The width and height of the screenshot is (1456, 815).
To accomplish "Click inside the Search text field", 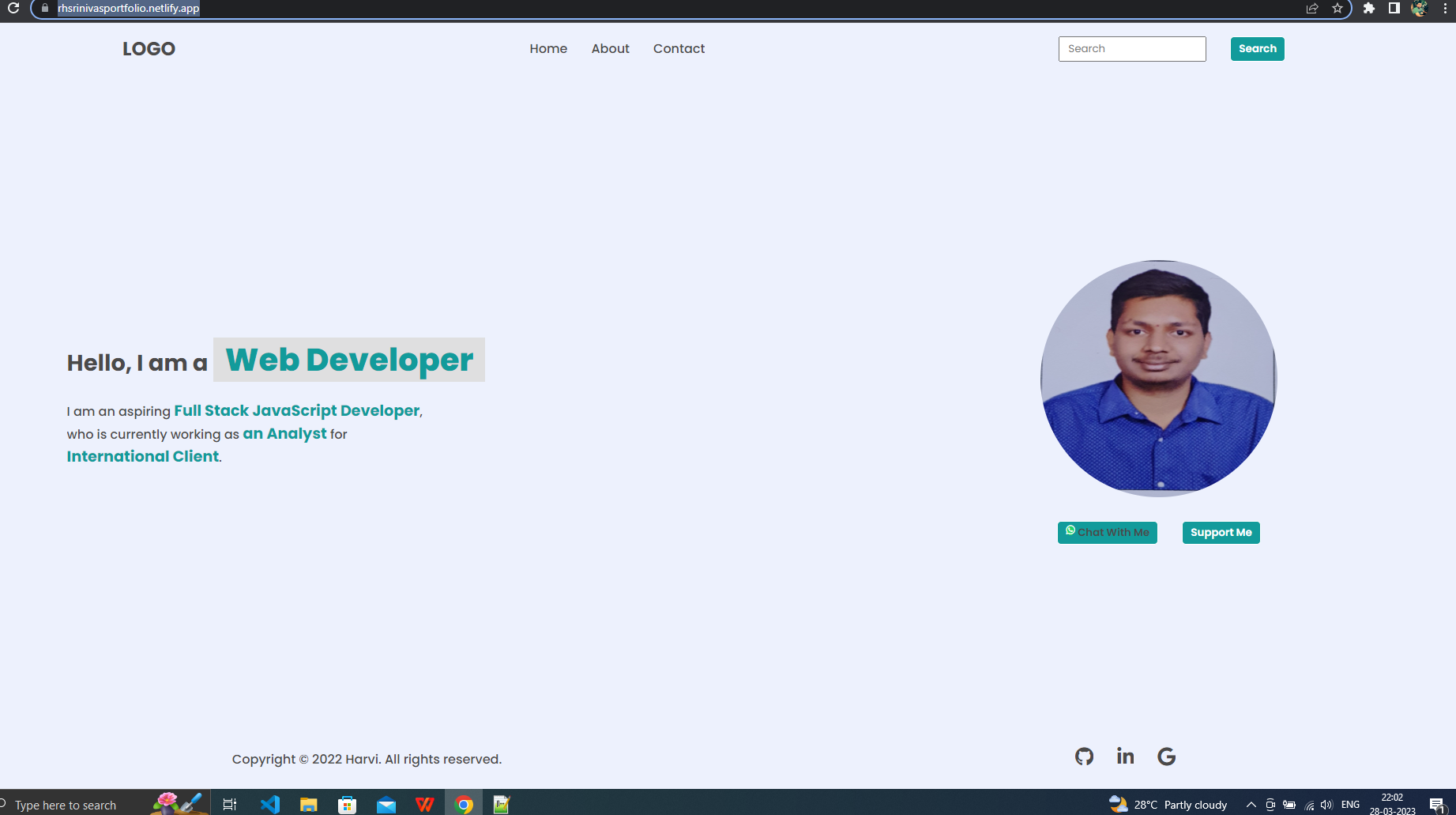I will click(1131, 48).
